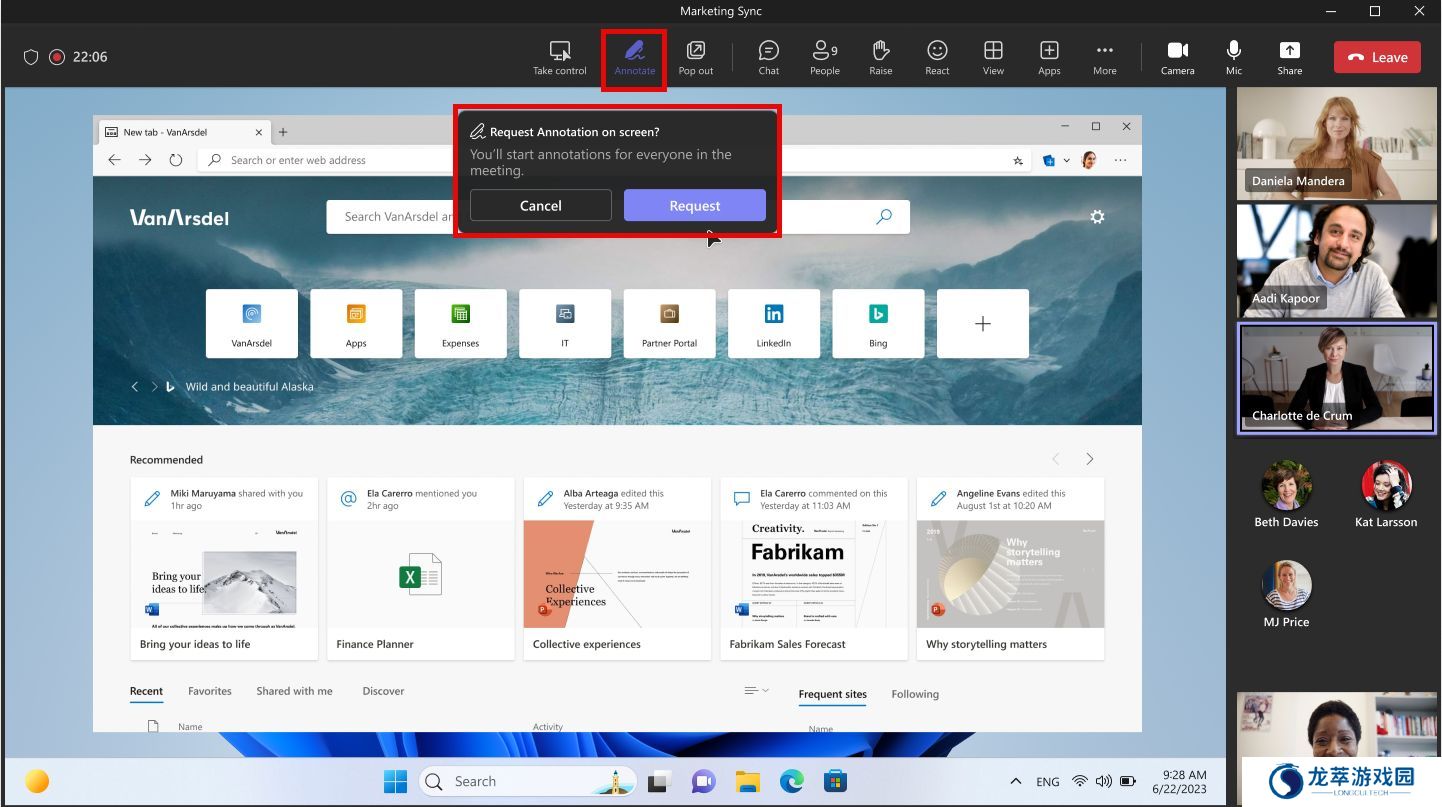Open the LinkedIn quick link tile
1442x807 pixels.
tap(774, 324)
